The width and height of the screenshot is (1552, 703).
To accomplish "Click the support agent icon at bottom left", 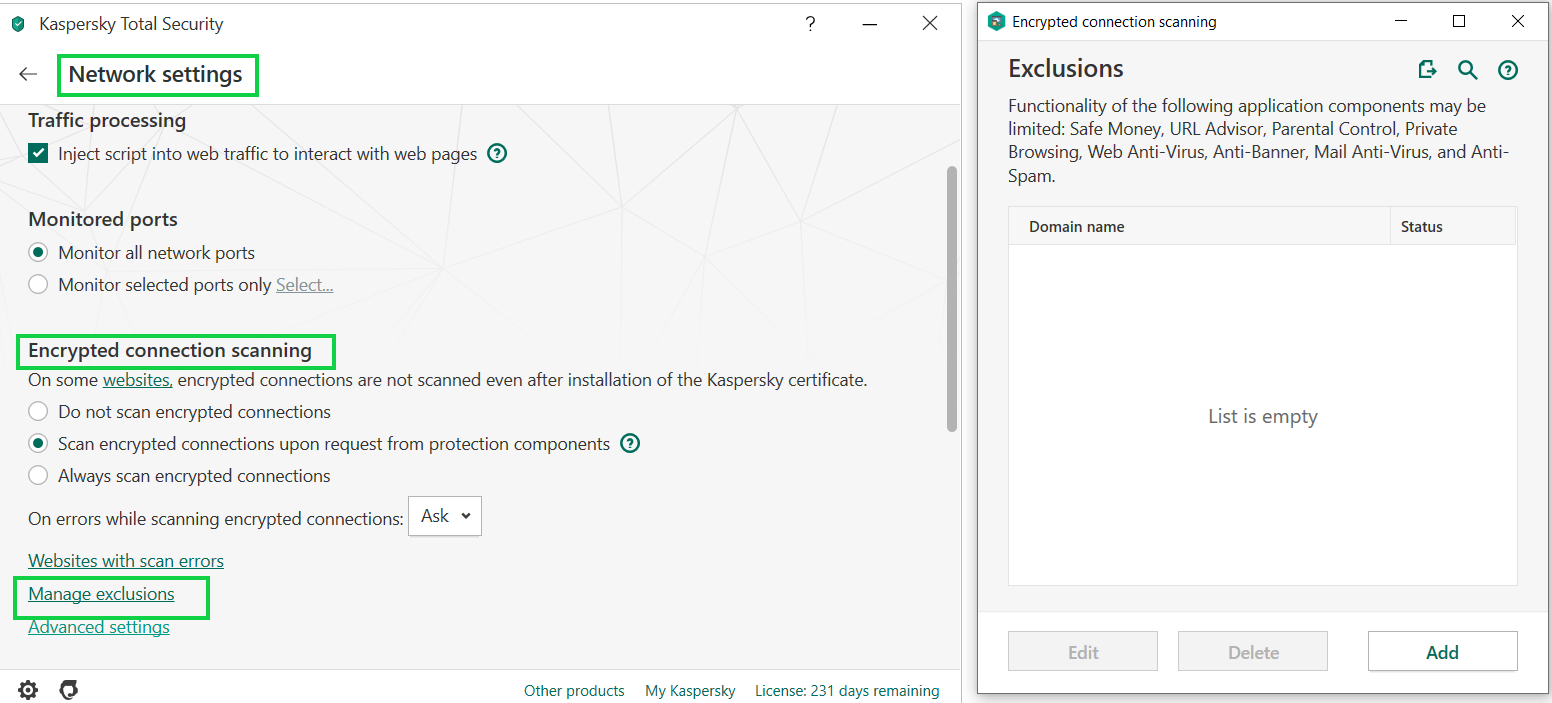I will pyautogui.click(x=69, y=690).
